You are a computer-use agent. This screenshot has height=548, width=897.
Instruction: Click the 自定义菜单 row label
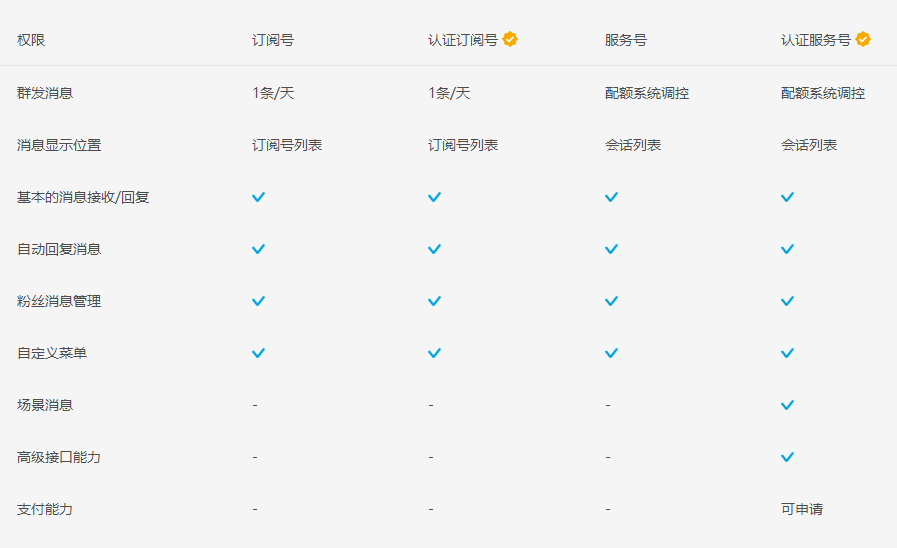pyautogui.click(x=52, y=354)
